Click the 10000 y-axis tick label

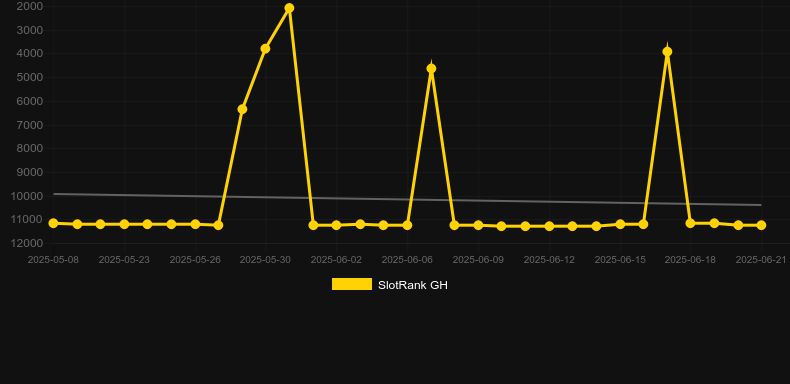27,196
